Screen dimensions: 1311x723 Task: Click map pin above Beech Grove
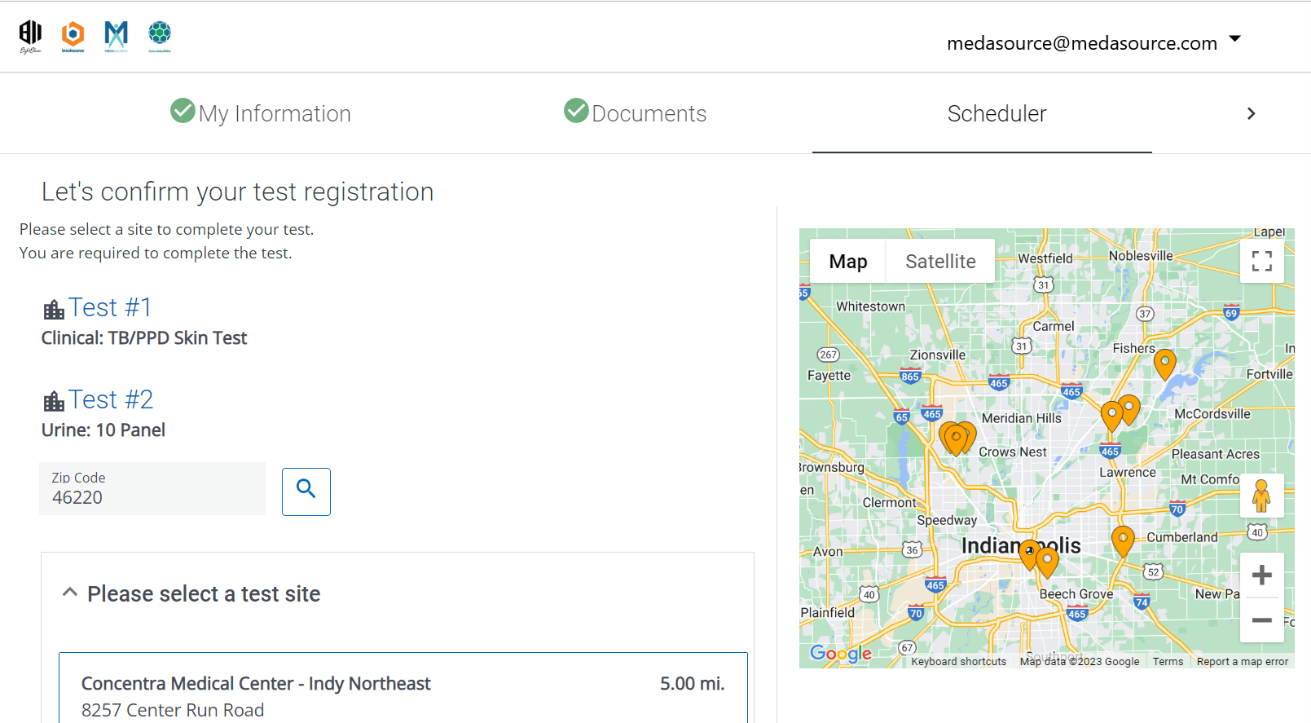[x=1047, y=563]
